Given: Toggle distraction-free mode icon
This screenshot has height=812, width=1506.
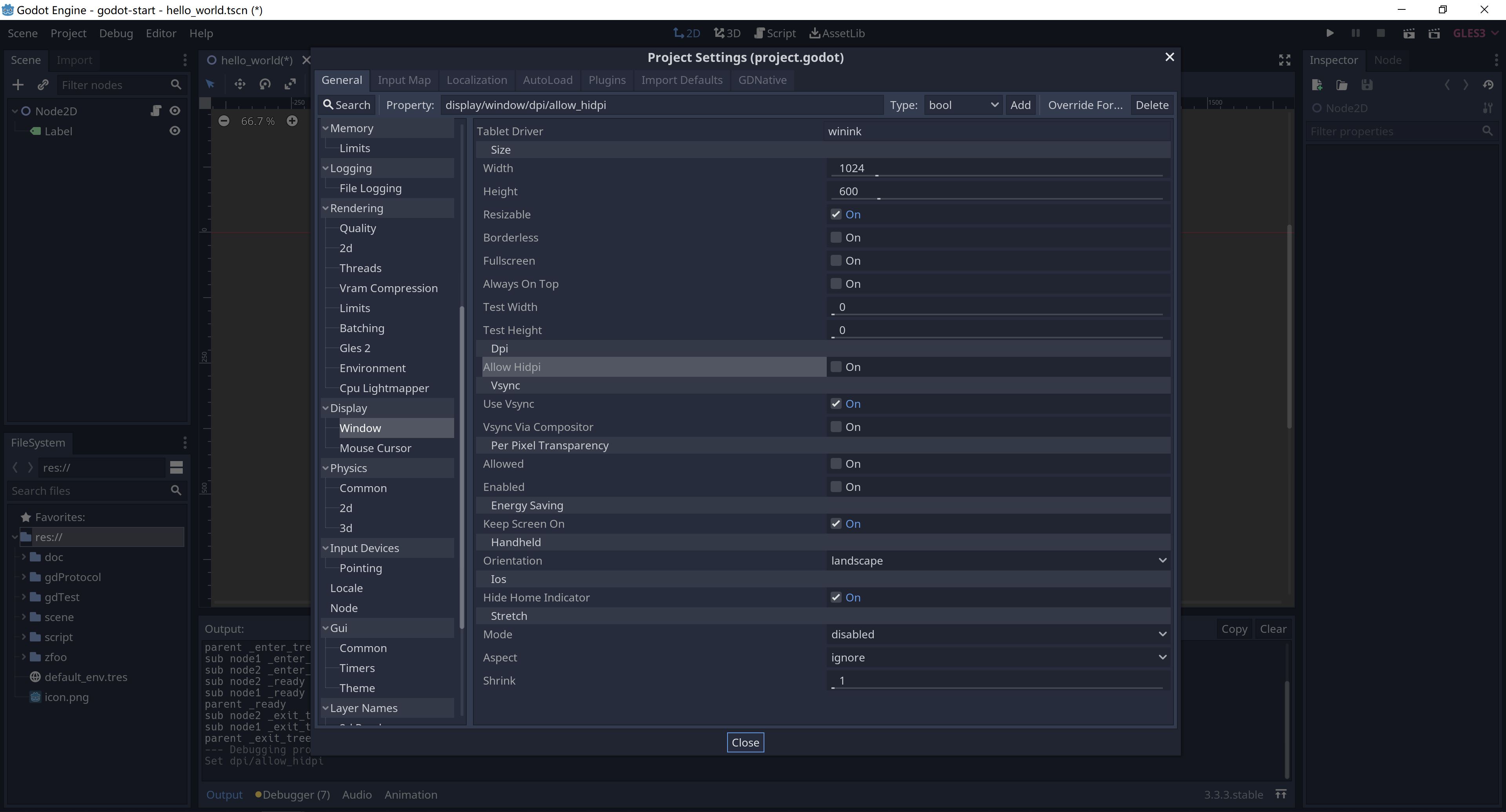Looking at the screenshot, I should pyautogui.click(x=1284, y=60).
